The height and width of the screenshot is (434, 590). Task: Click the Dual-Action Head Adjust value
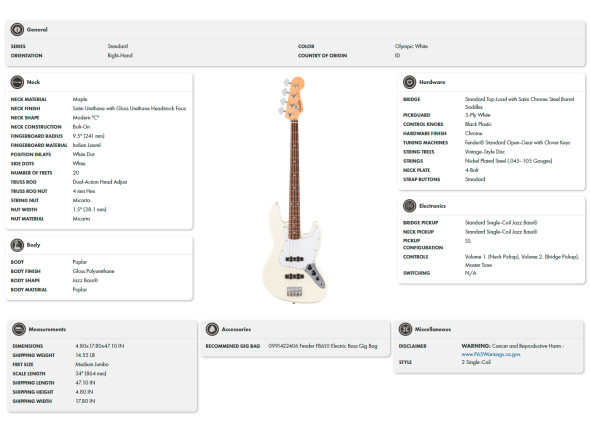[x=100, y=182]
